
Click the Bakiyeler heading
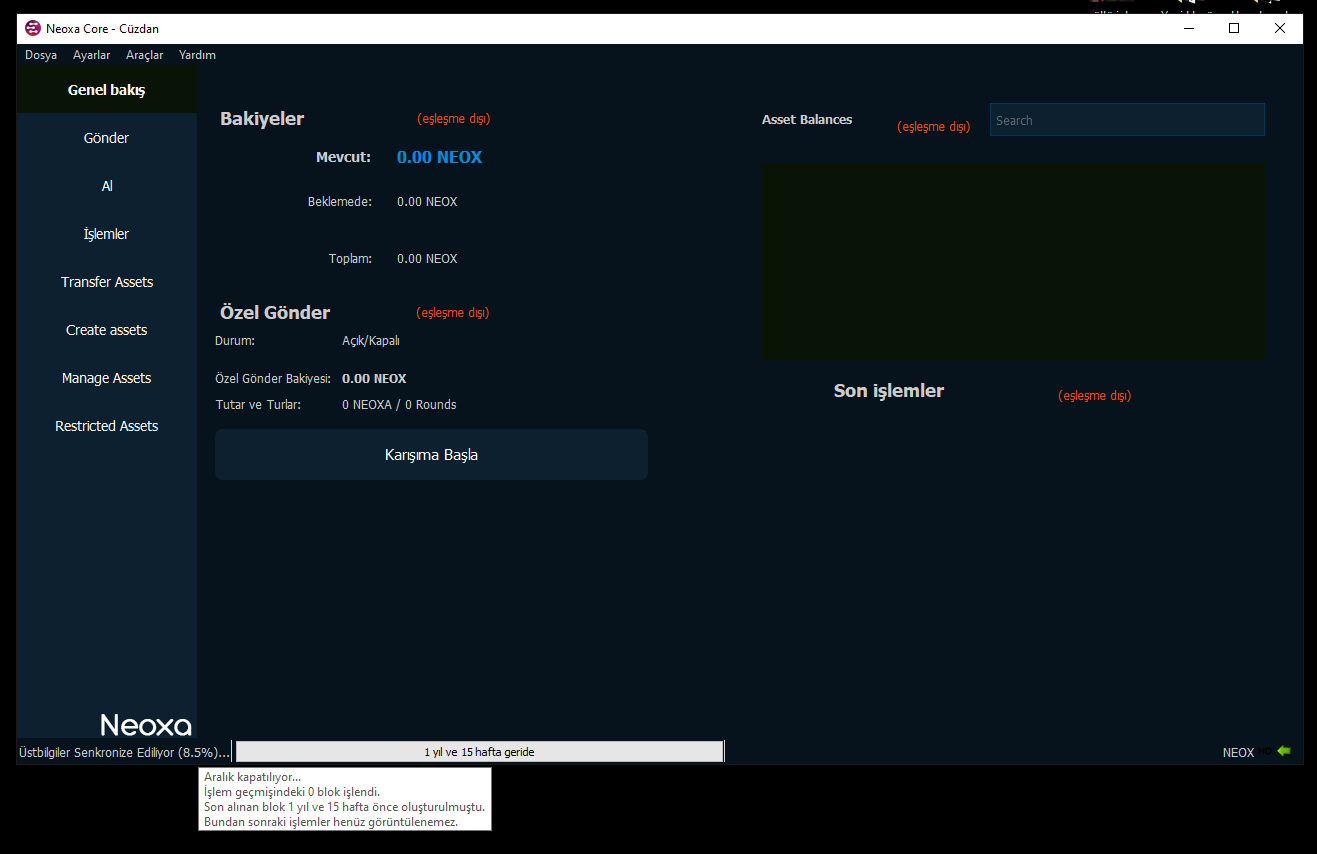point(262,119)
